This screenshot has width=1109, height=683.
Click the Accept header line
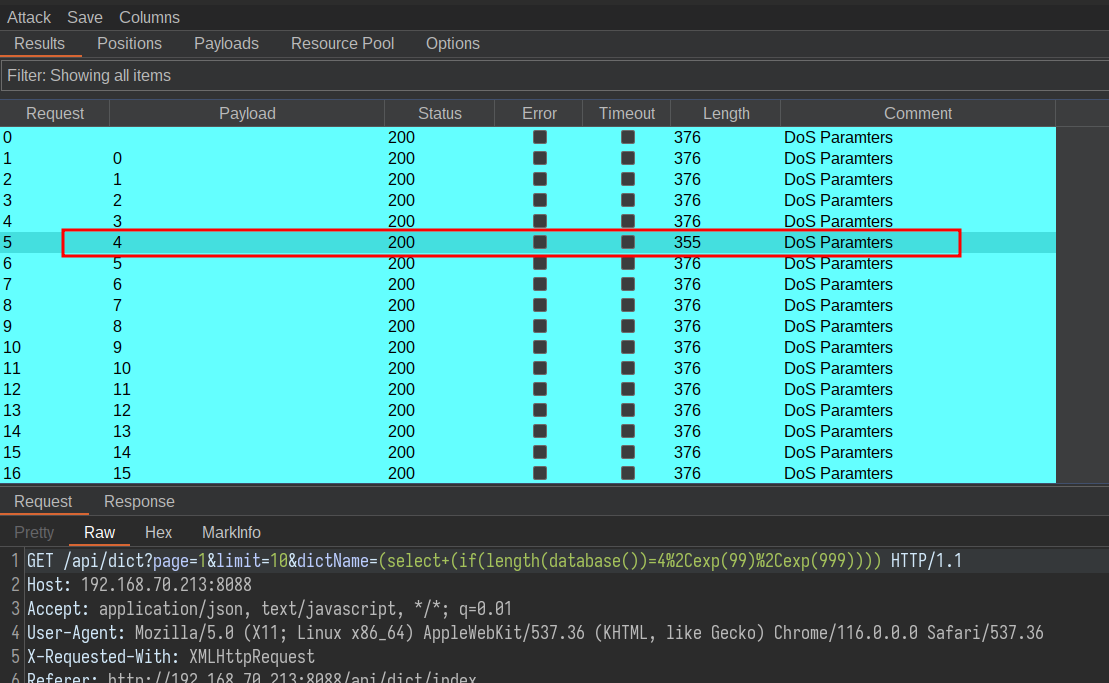(269, 609)
